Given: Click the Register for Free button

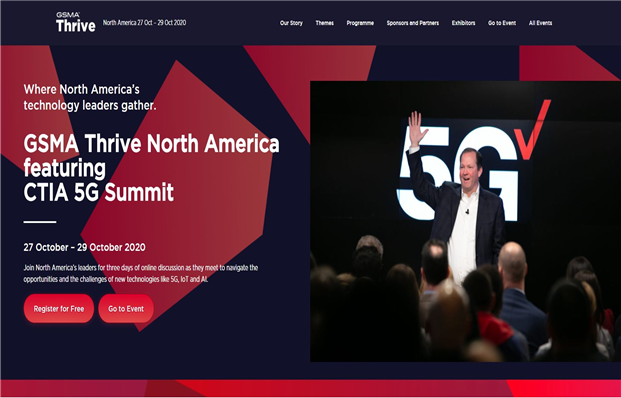Looking at the screenshot, I should click(59, 308).
